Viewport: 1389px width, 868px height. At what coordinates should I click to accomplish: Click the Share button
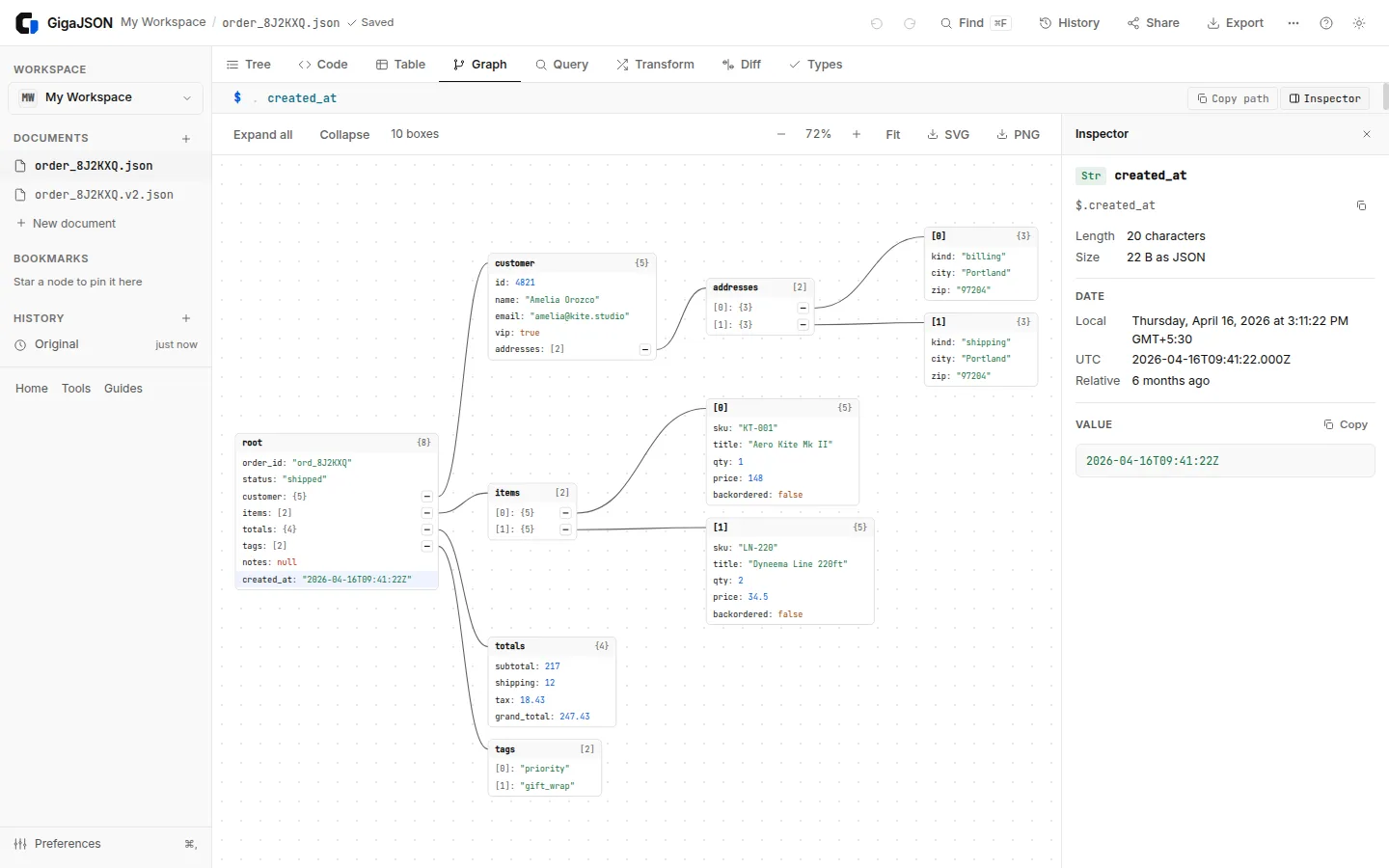pyautogui.click(x=1154, y=23)
